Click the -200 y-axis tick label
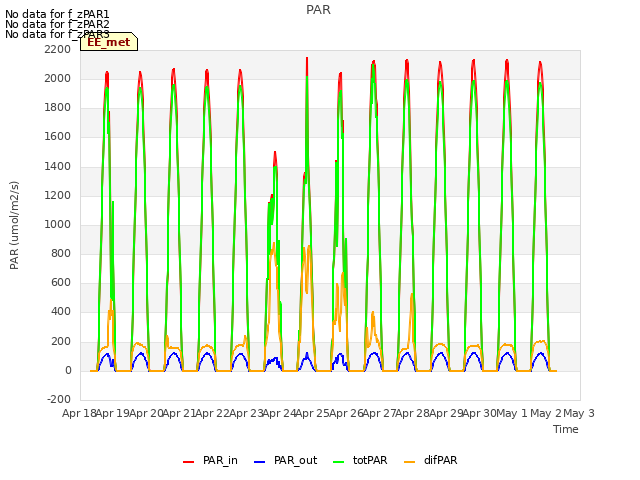 click(x=59, y=399)
